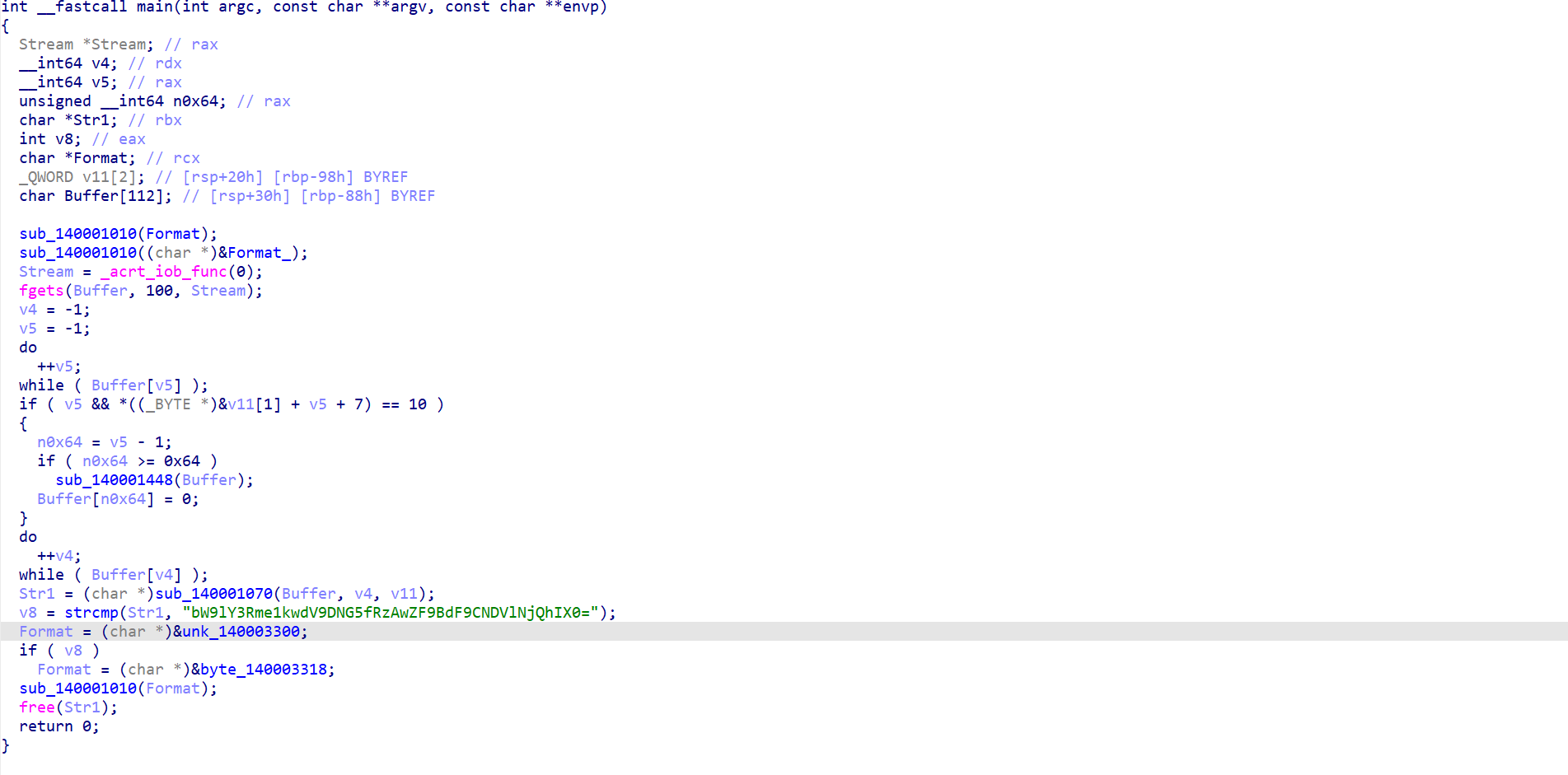This screenshot has width=1568, height=775.
Task: Click the main function name in signature
Action: tap(154, 7)
